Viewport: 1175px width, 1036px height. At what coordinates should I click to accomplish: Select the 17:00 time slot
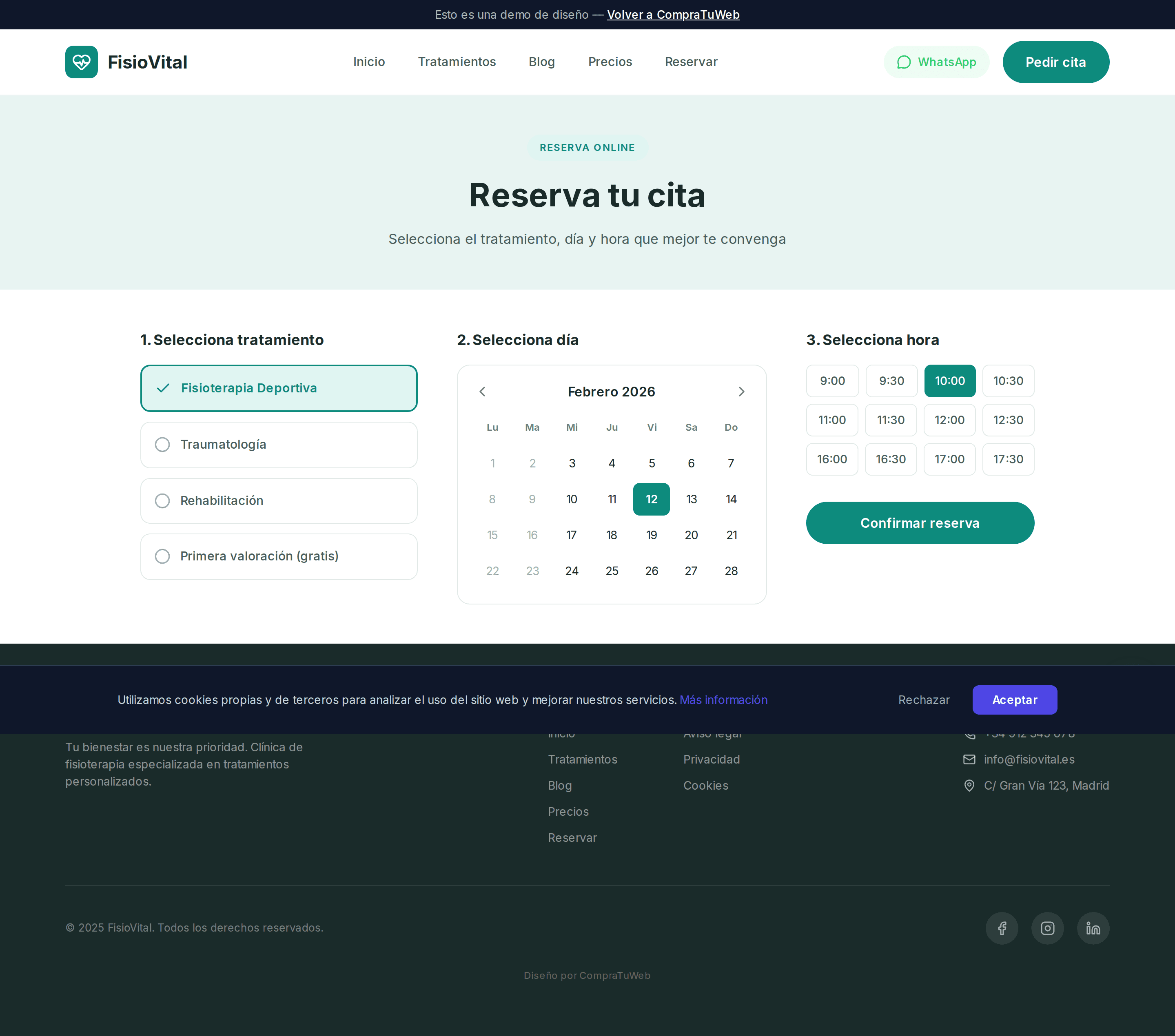tap(950, 459)
